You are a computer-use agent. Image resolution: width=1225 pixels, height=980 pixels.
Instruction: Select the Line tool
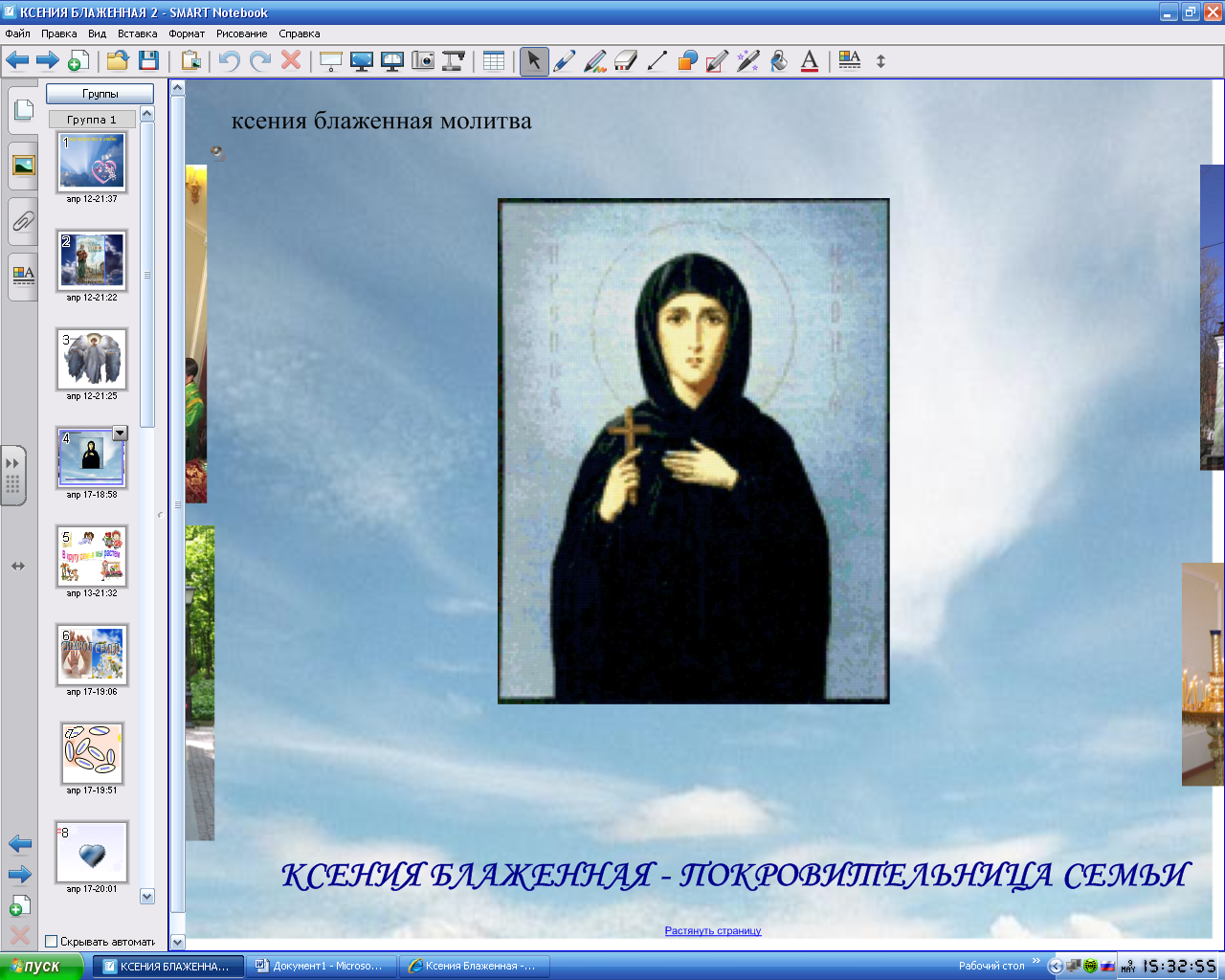[657, 61]
